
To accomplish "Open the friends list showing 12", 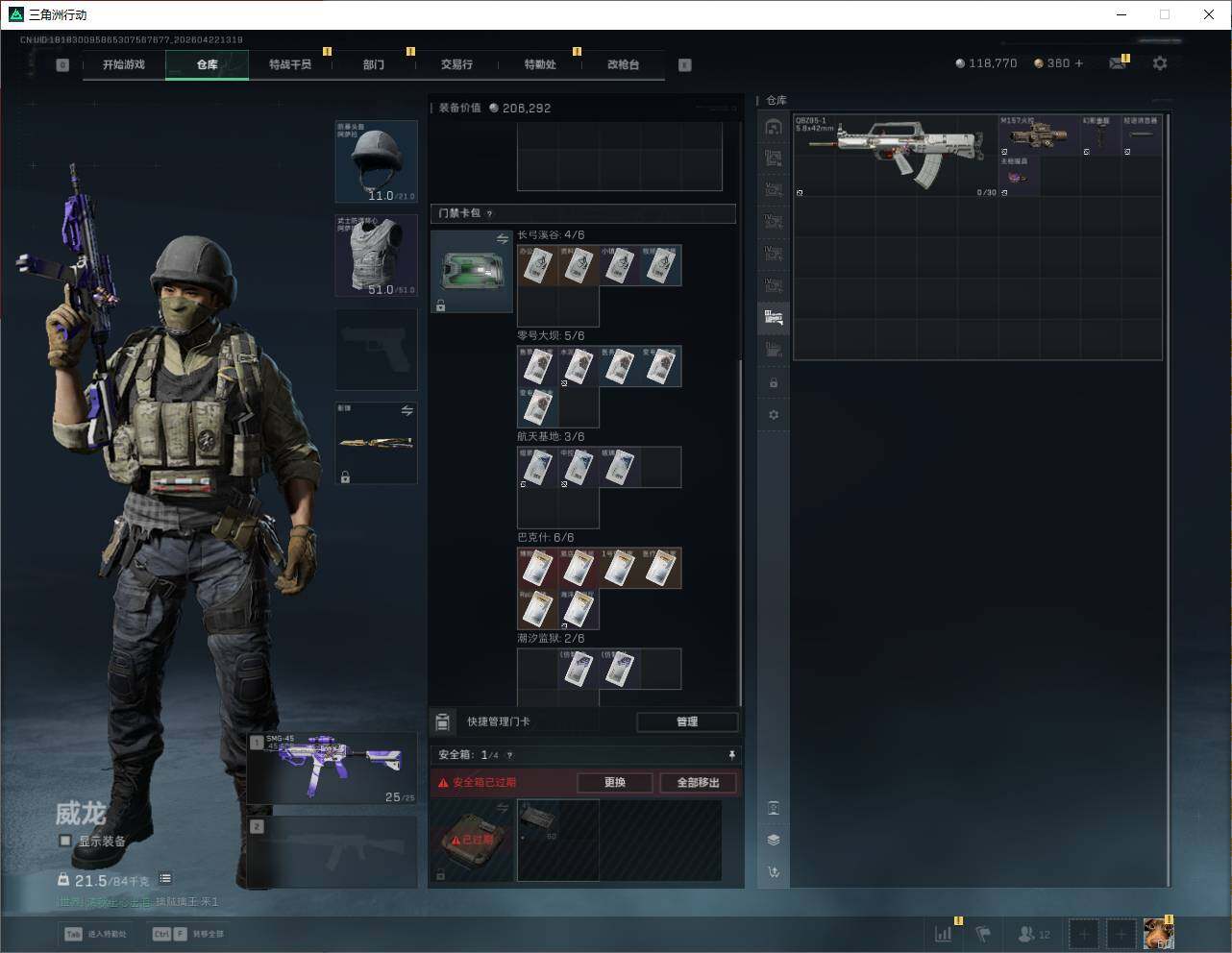I will [1034, 933].
